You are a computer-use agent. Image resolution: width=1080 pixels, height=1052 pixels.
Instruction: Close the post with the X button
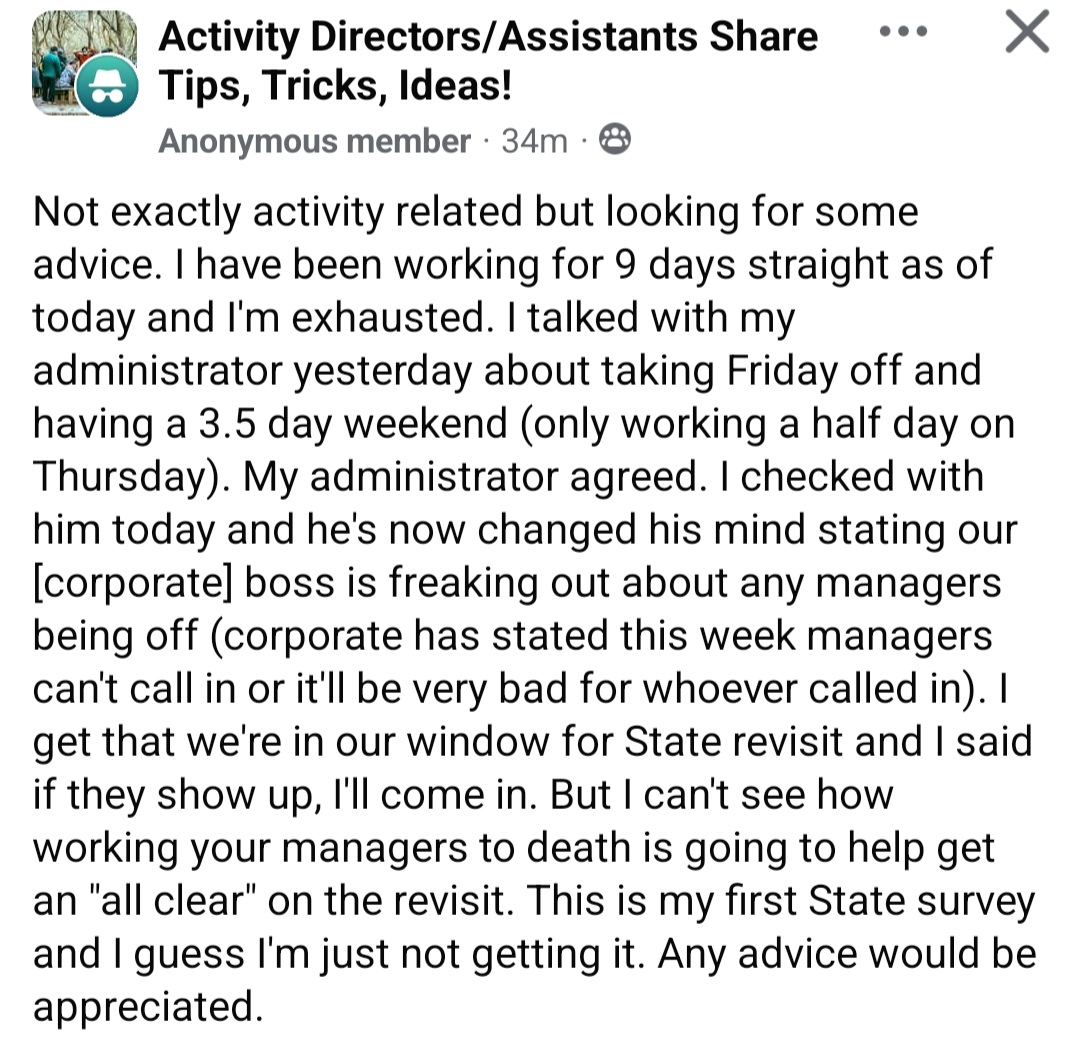pyautogui.click(x=1026, y=31)
